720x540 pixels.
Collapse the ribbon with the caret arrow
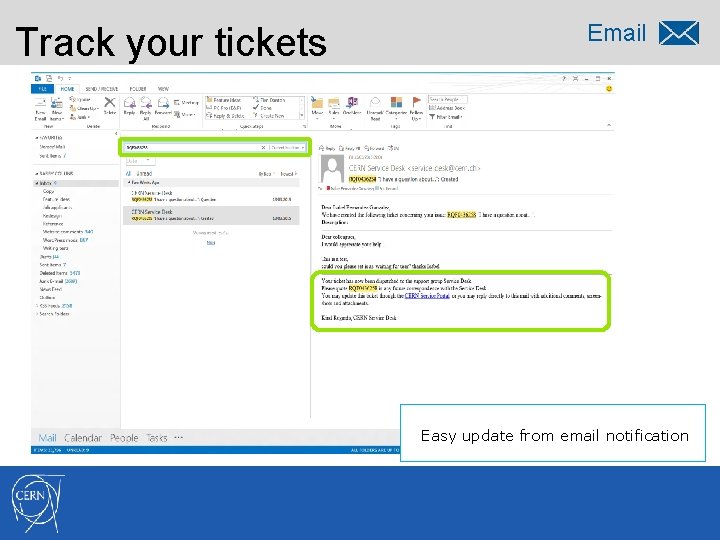pos(609,125)
